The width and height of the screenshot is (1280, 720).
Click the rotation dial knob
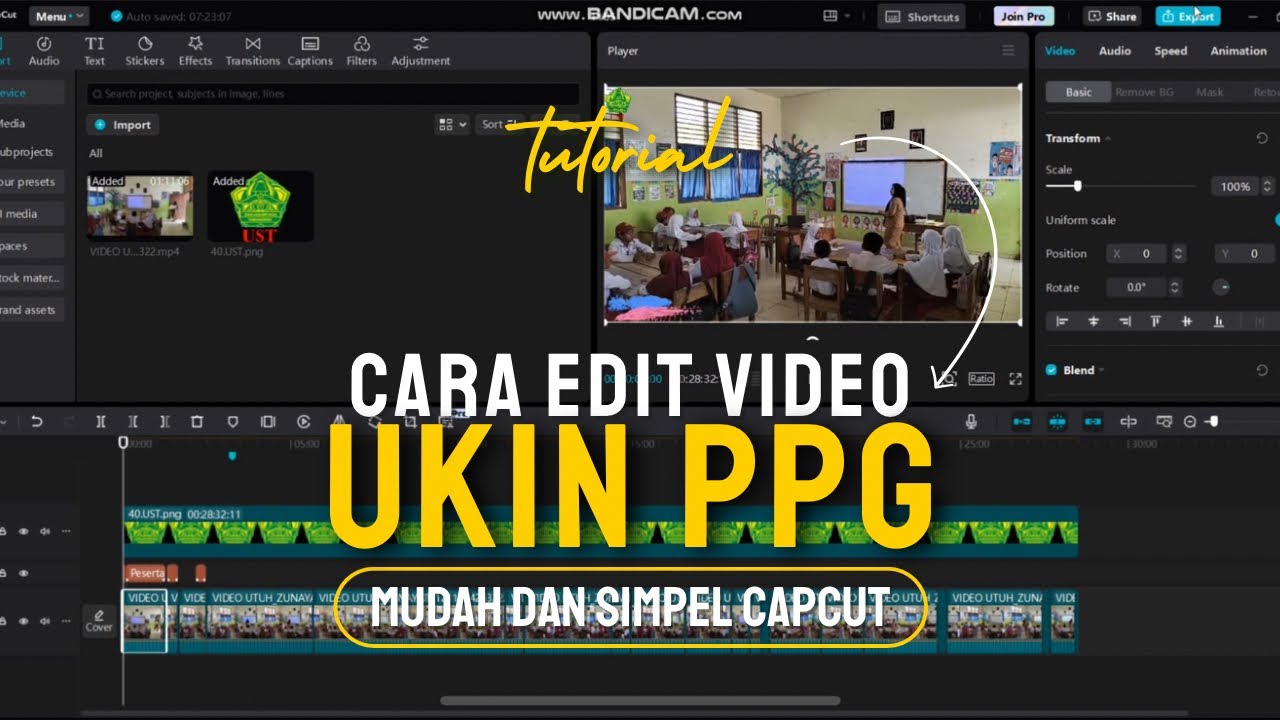click(x=1221, y=287)
